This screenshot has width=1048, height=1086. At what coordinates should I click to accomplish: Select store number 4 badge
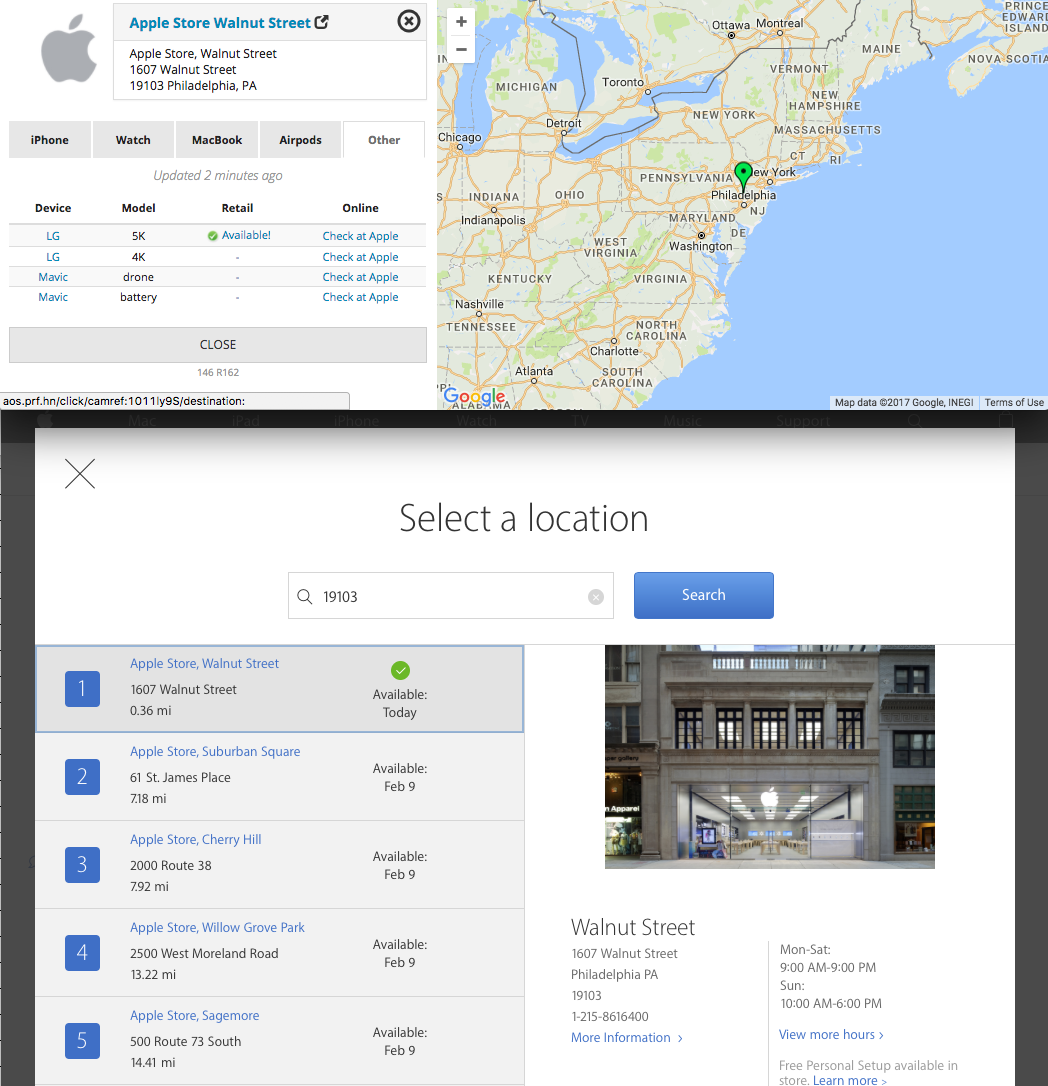point(82,953)
